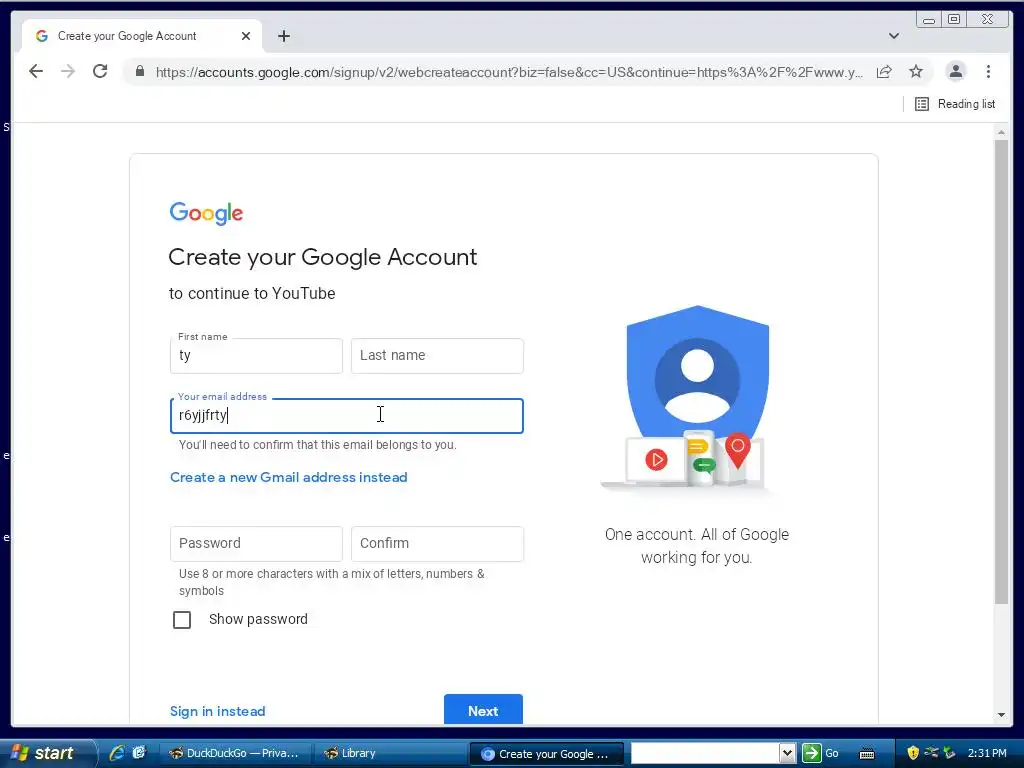Click the email confirmation hint text
Screen dimensions: 1024x768
(317, 445)
